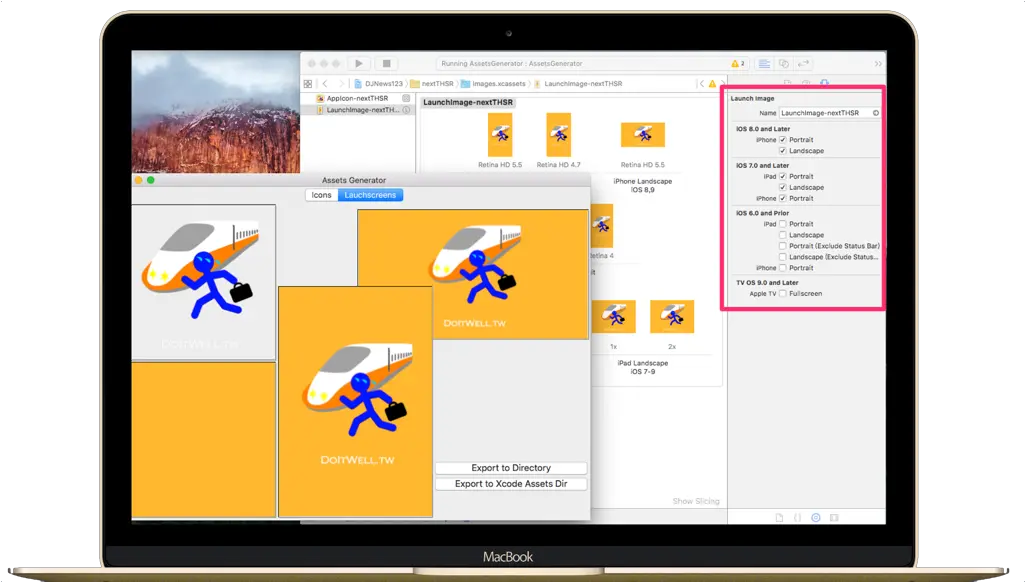Open the Code Snippet library icon

pyautogui.click(x=797, y=517)
